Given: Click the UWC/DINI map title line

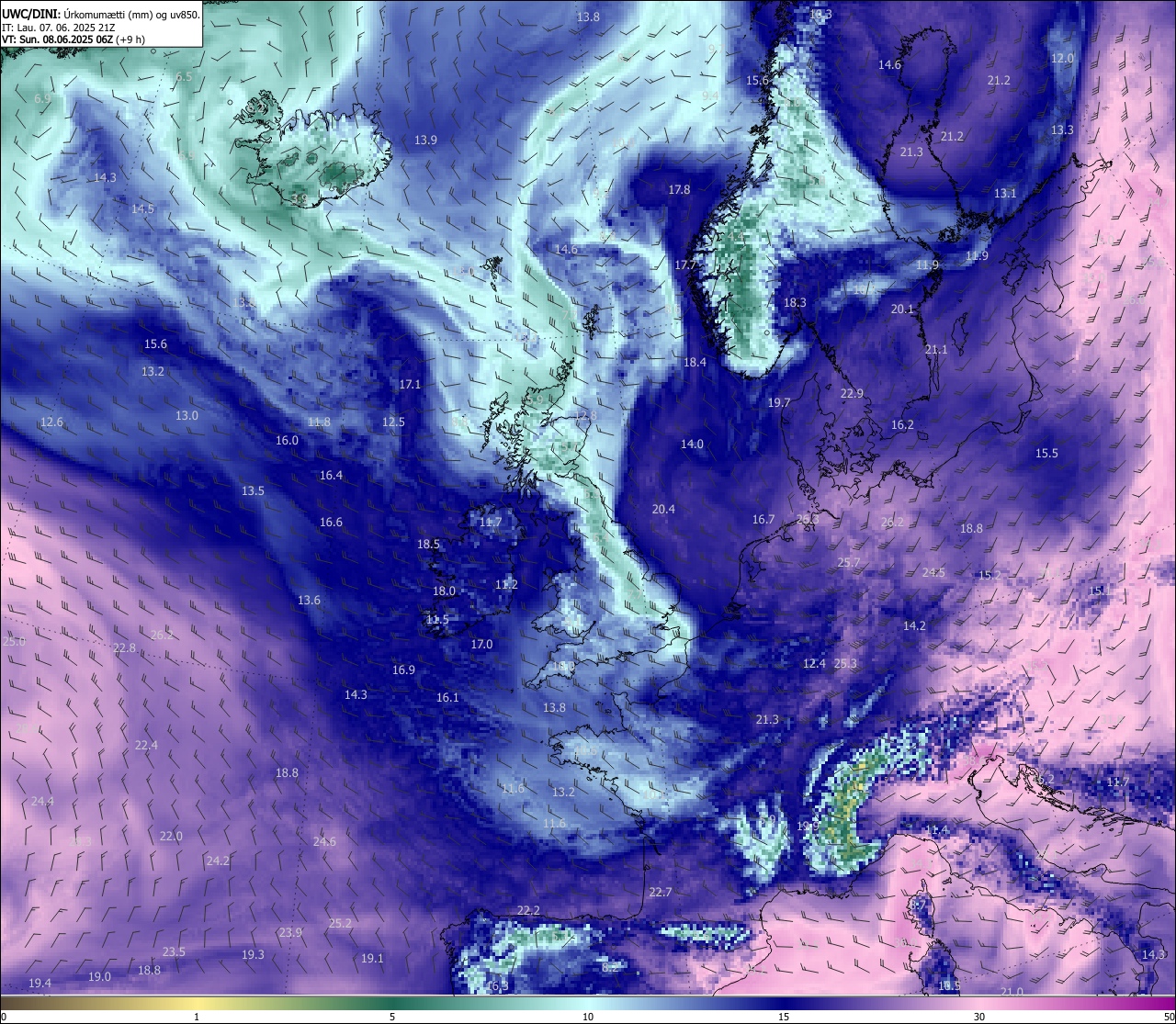Looking at the screenshot, I should coord(100,15).
